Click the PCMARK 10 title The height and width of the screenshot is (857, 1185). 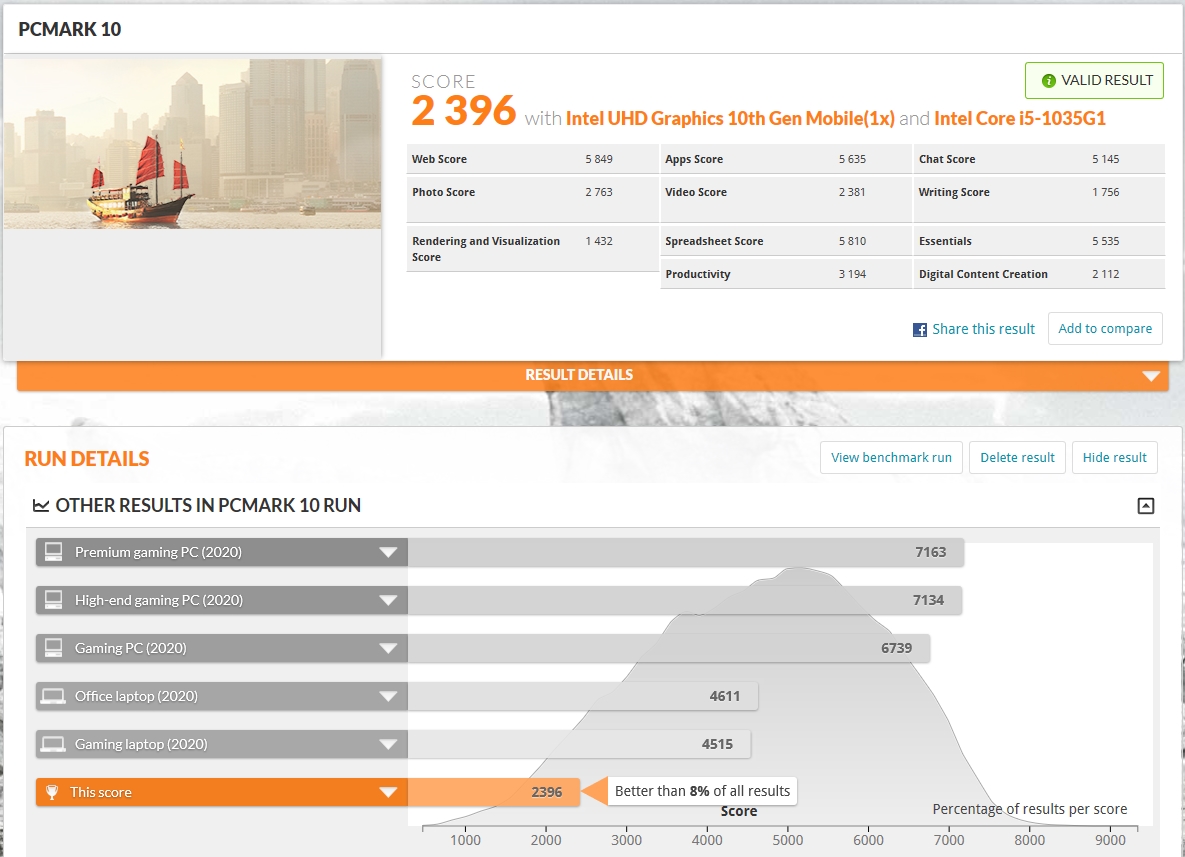click(70, 29)
